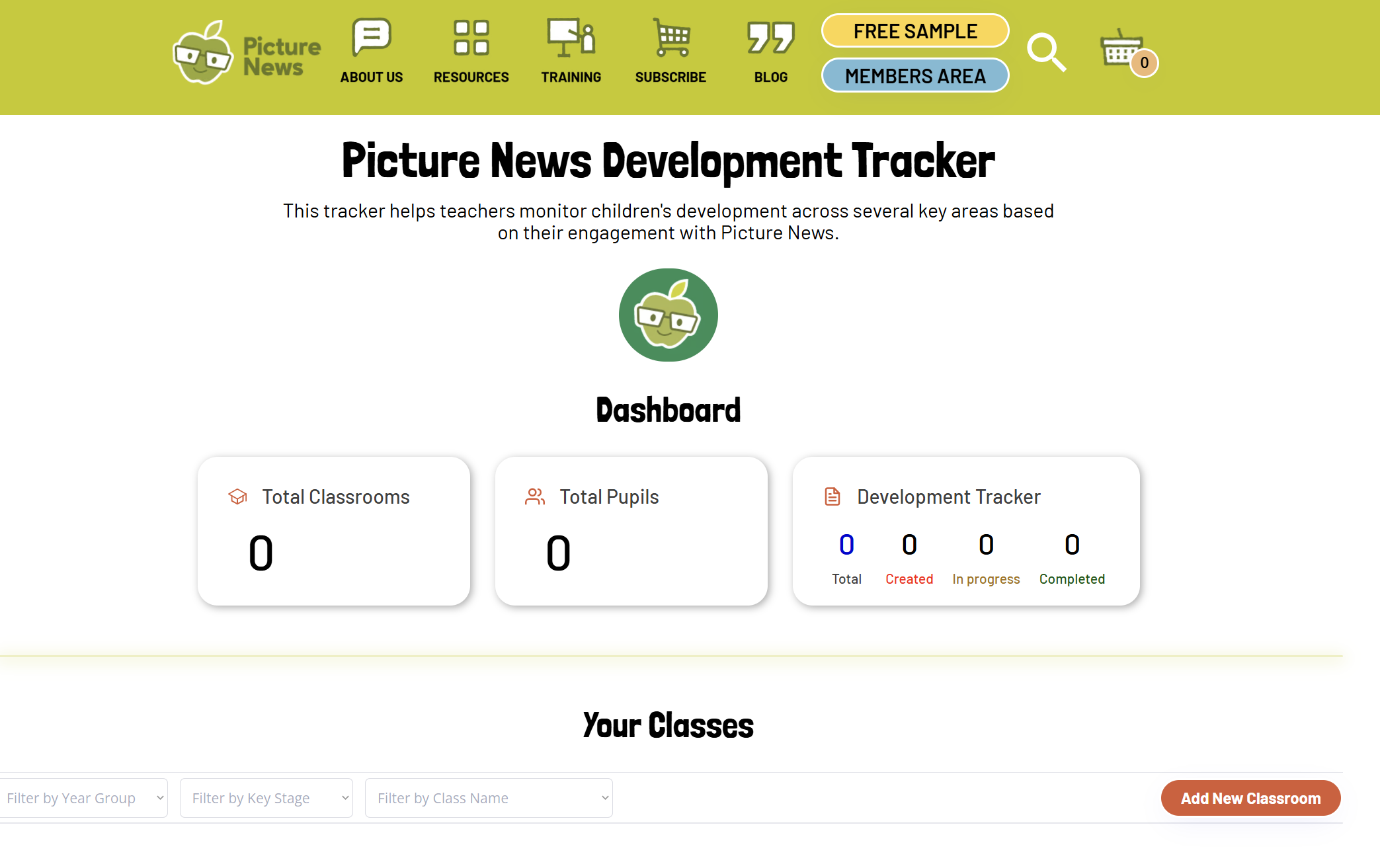Expand the Filter by Key Stage dropdown

click(x=266, y=798)
